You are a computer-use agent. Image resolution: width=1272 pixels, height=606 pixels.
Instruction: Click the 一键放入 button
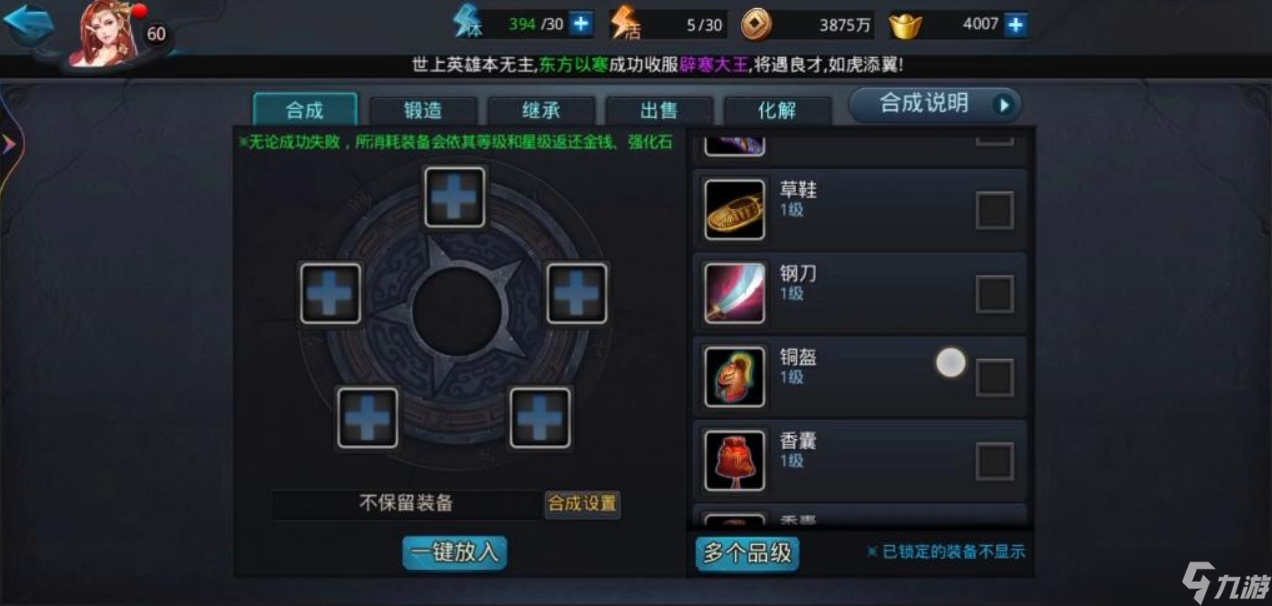(455, 552)
